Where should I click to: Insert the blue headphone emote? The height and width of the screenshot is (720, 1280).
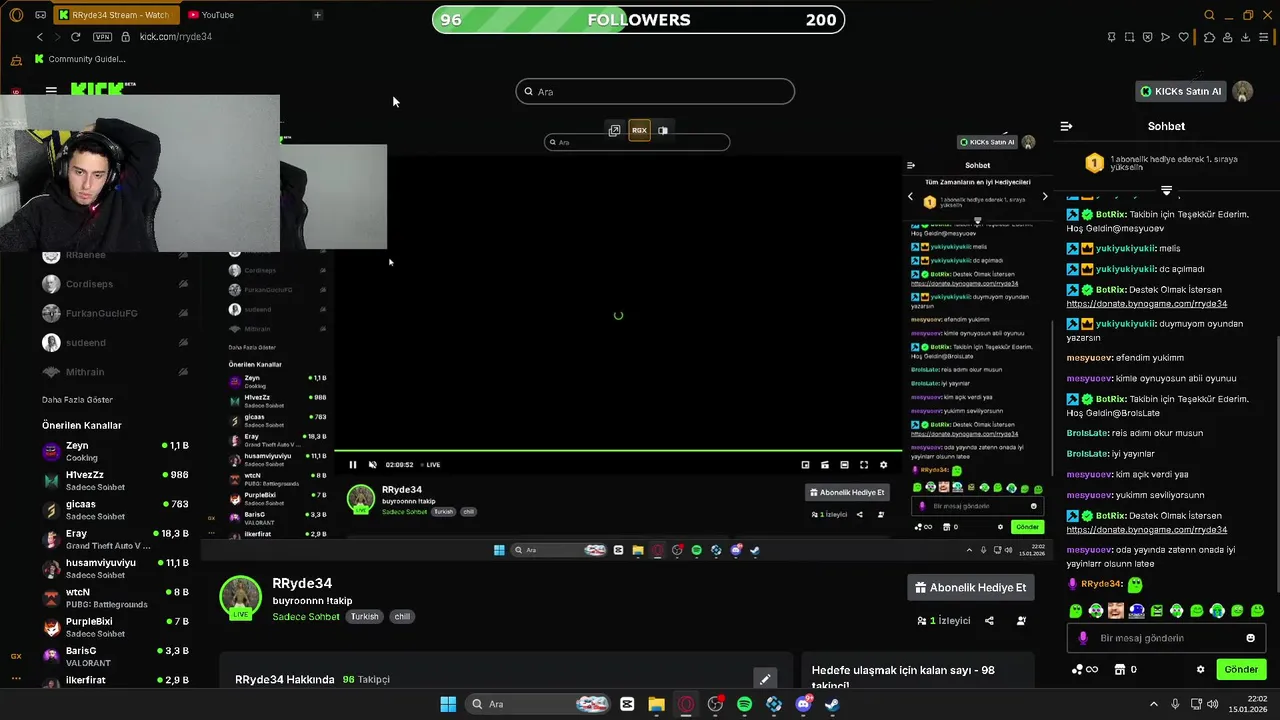pos(1136,610)
